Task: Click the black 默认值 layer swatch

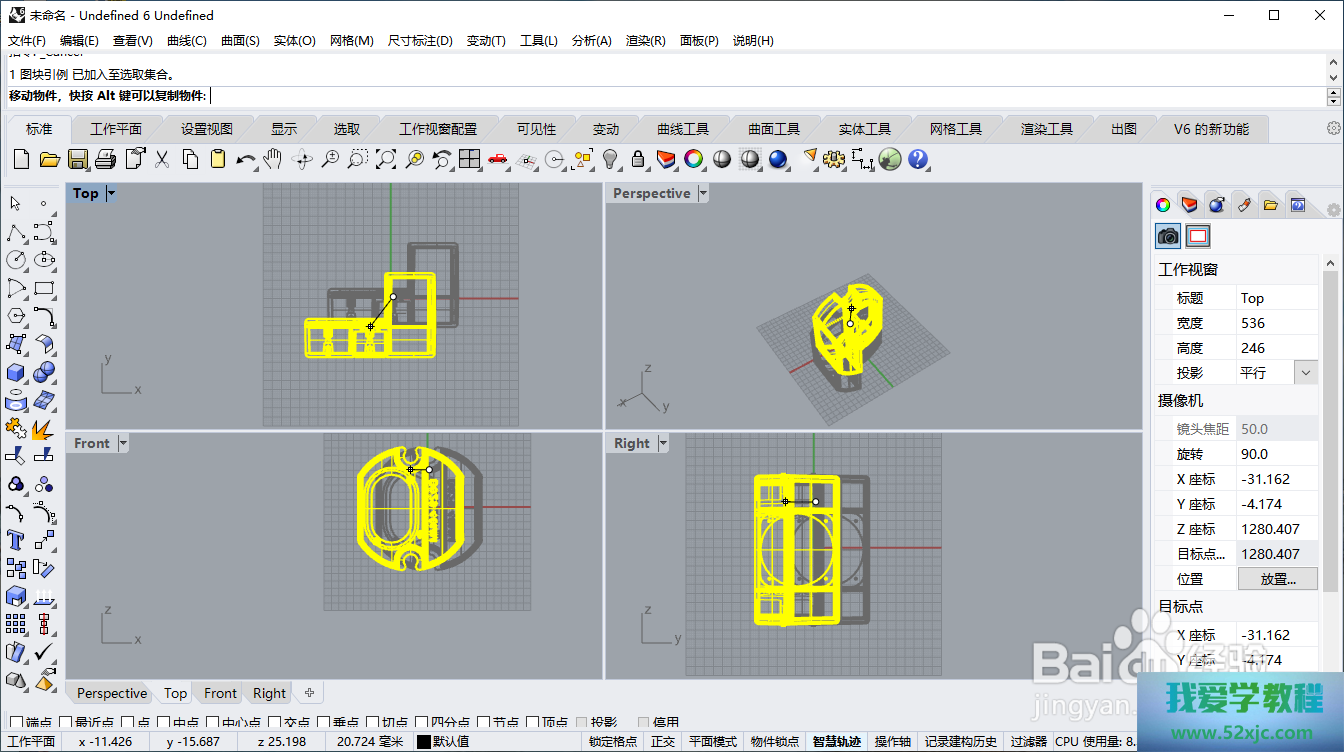Action: point(424,741)
